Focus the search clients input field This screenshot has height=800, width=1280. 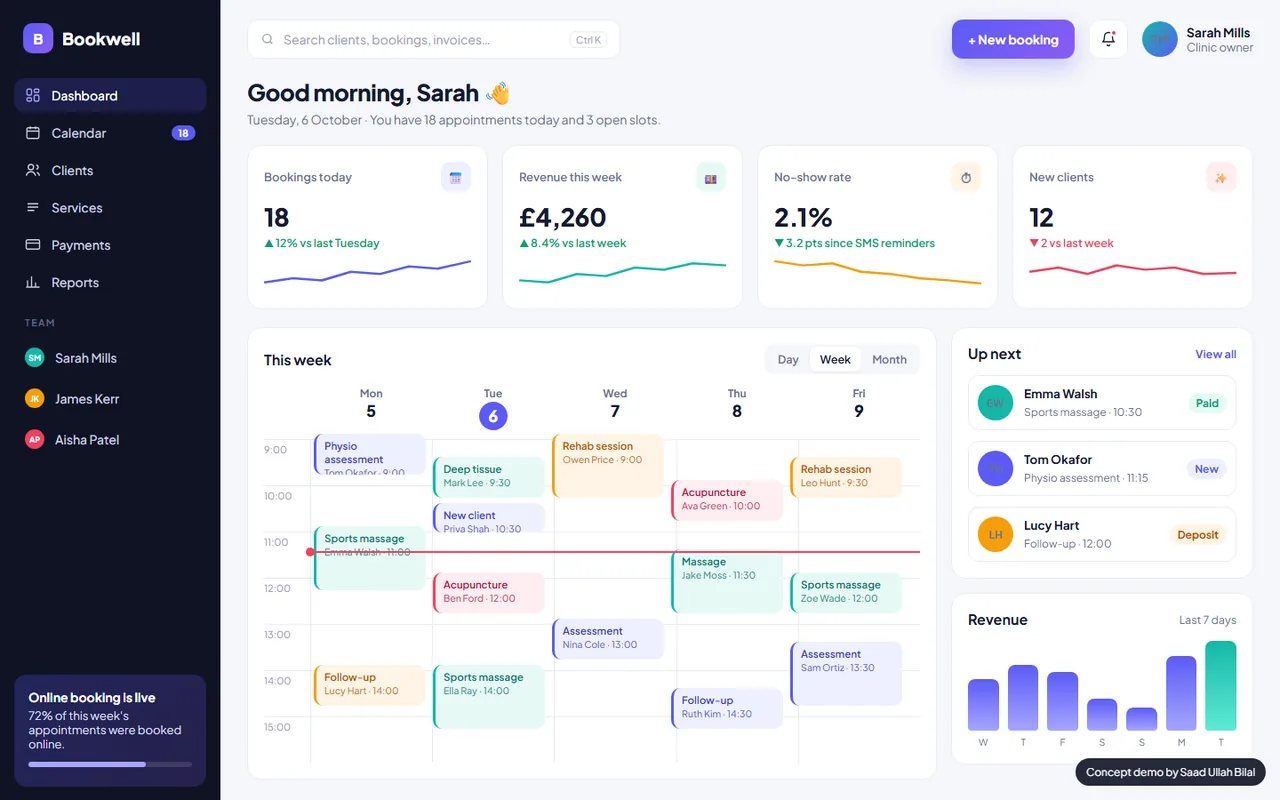(433, 39)
